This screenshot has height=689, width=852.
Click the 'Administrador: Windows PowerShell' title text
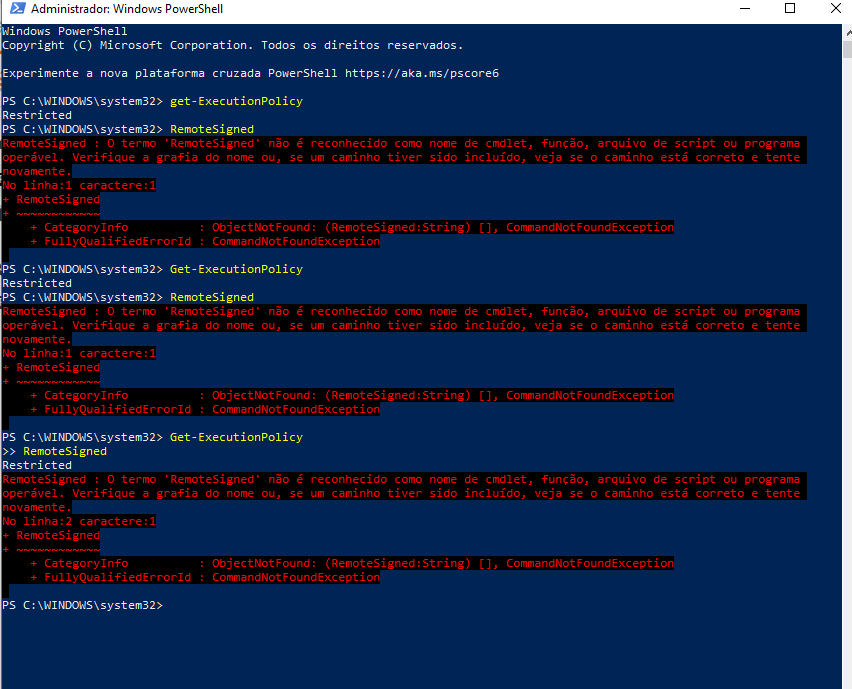[127, 9]
